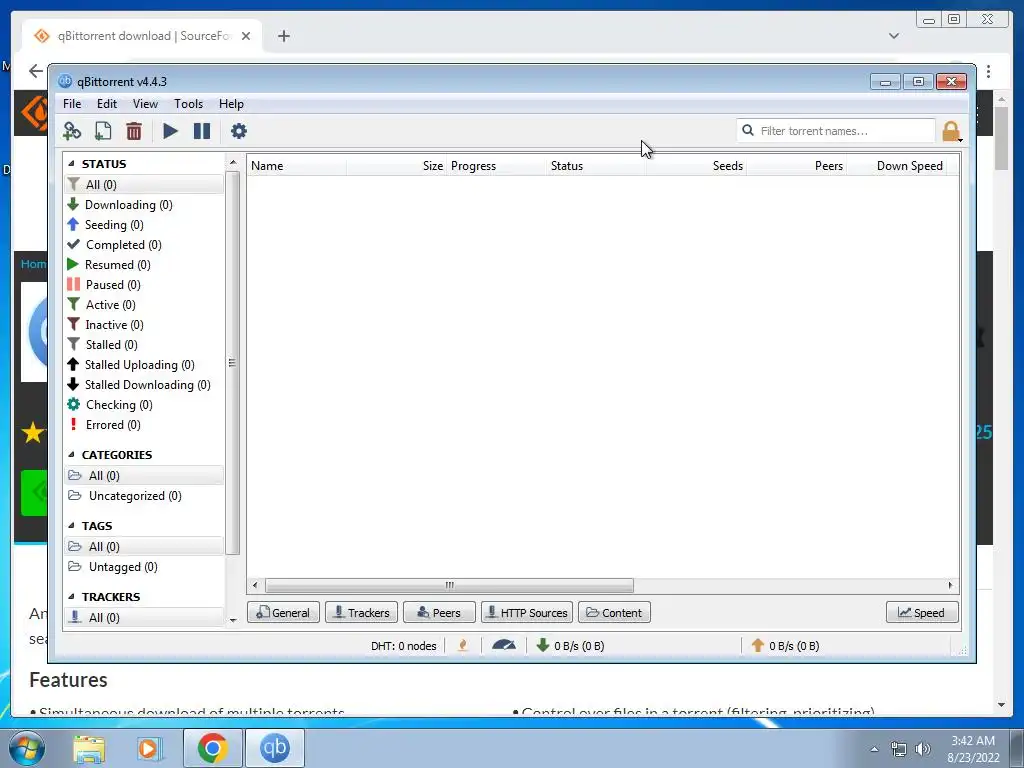The width and height of the screenshot is (1024, 768).
Task: Click the magnifier icon in filter box
Action: [x=748, y=131]
